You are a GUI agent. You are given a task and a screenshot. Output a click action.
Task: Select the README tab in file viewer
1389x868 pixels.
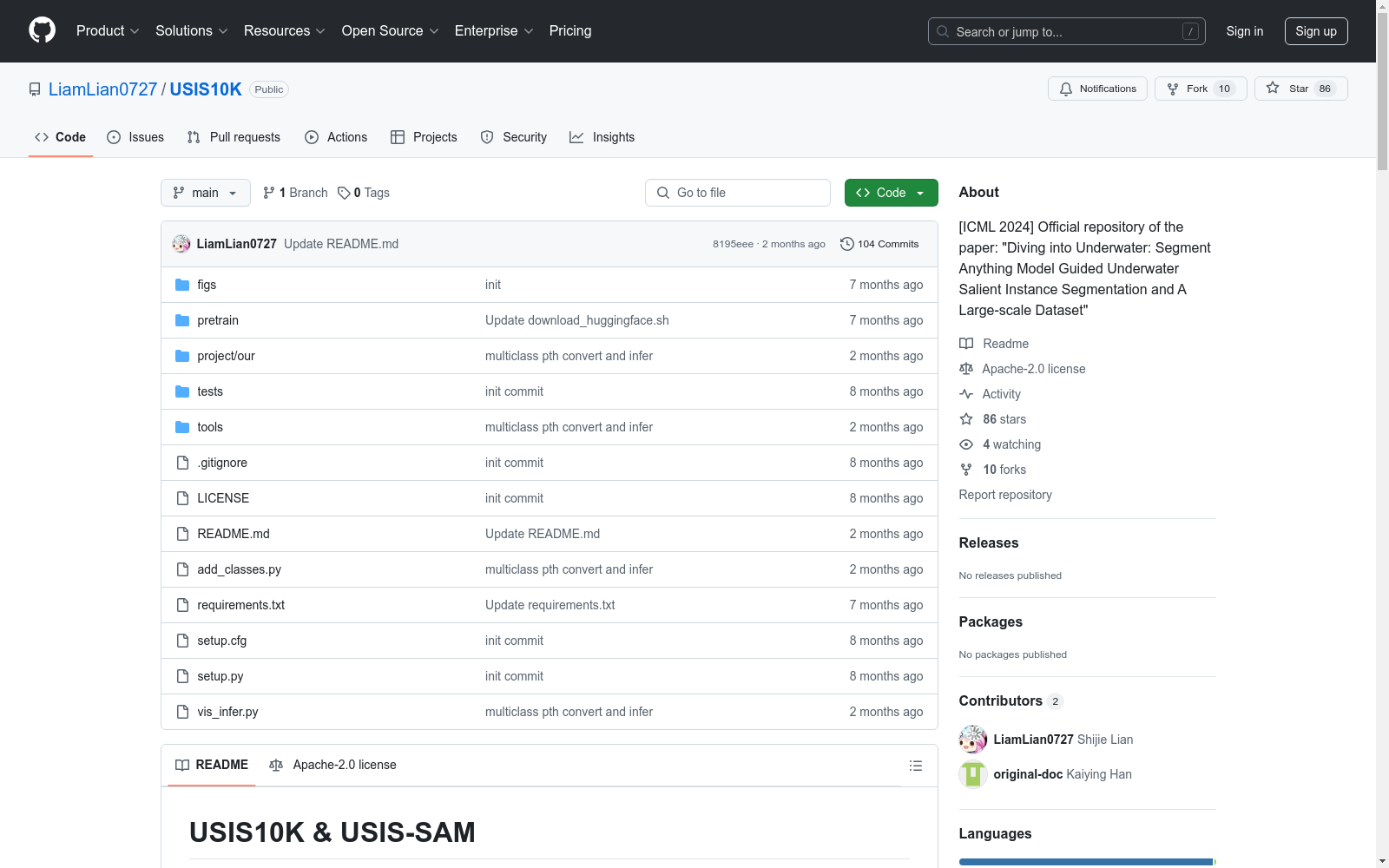212,765
